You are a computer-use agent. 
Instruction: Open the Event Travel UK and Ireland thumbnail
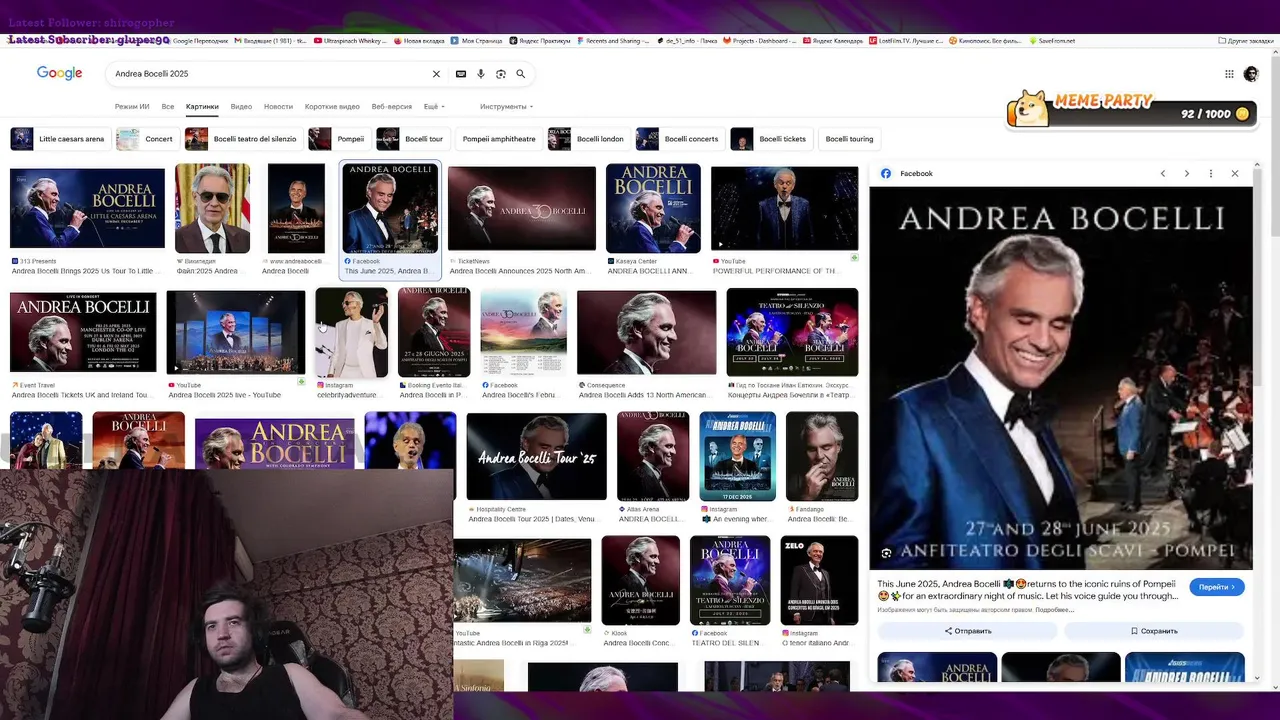[x=83, y=332]
